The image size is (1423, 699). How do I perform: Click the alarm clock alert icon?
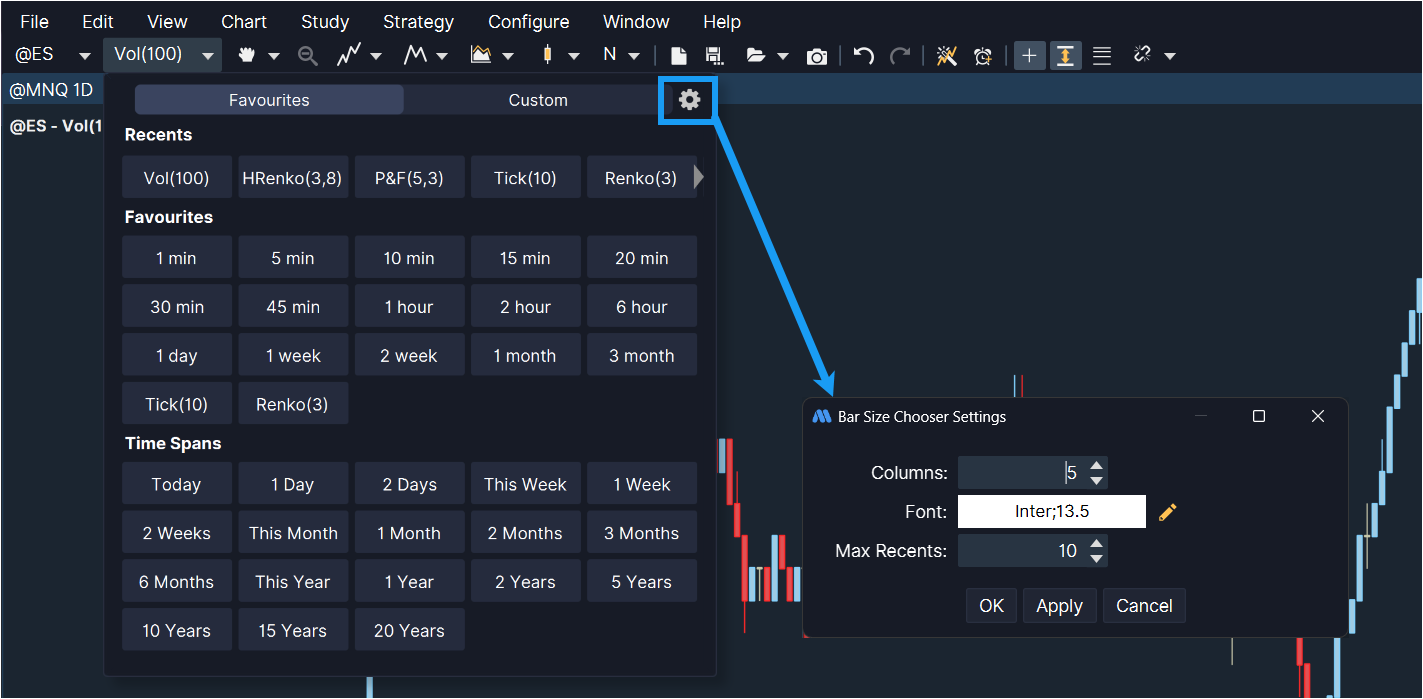(x=983, y=56)
